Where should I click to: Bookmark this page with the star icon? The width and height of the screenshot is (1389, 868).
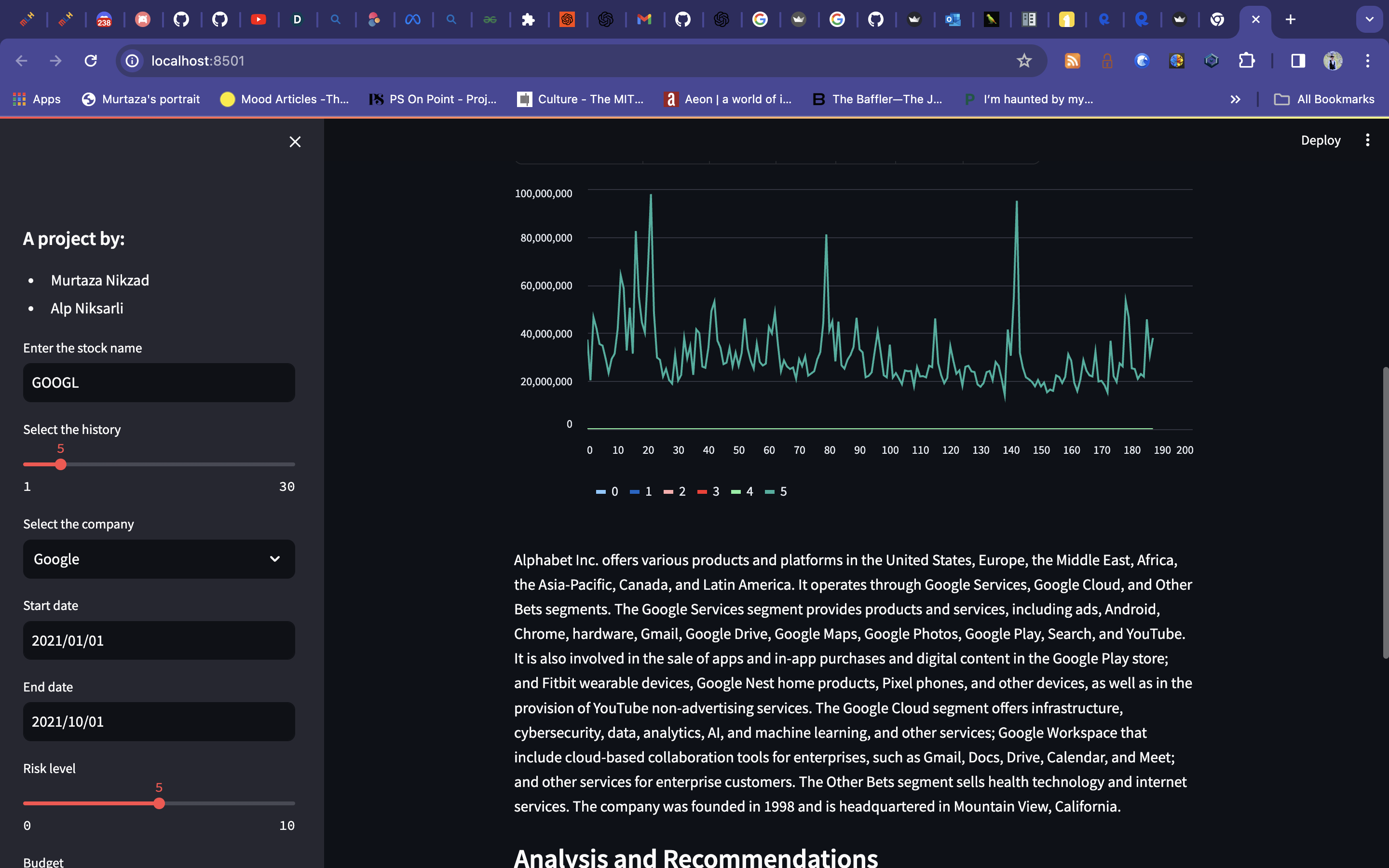(1024, 61)
